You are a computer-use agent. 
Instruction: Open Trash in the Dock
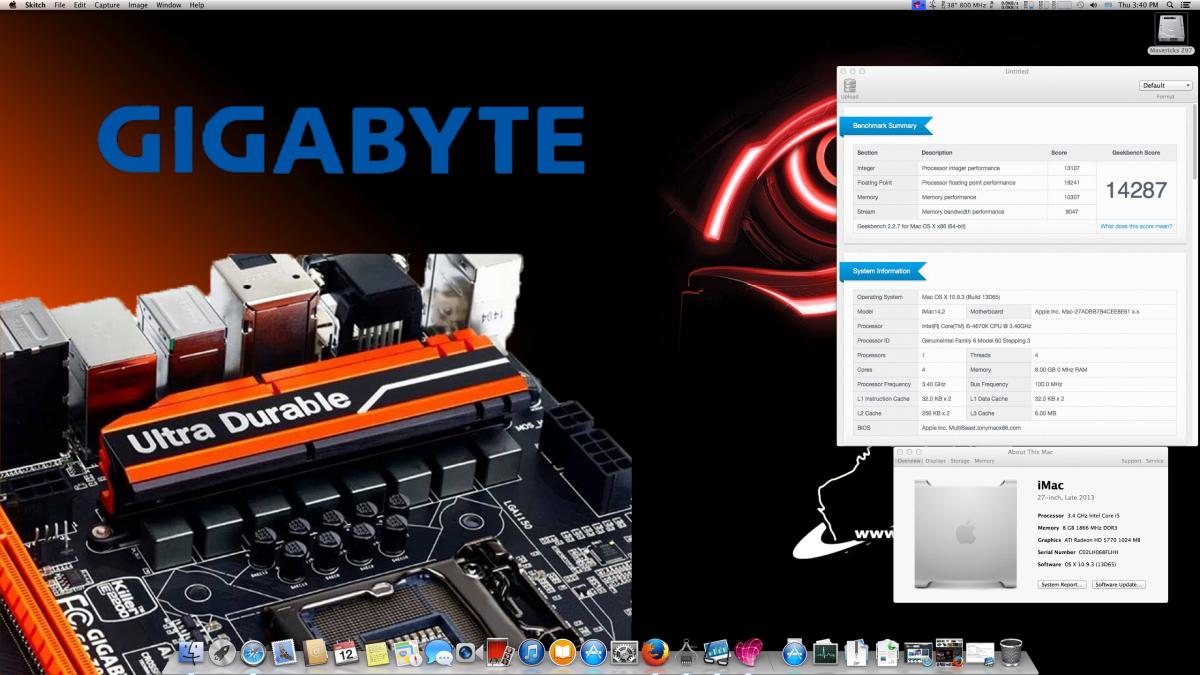(x=1011, y=653)
